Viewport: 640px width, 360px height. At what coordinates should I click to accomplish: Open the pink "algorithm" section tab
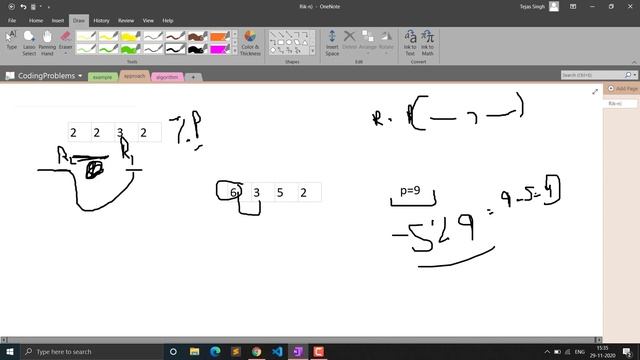point(167,77)
